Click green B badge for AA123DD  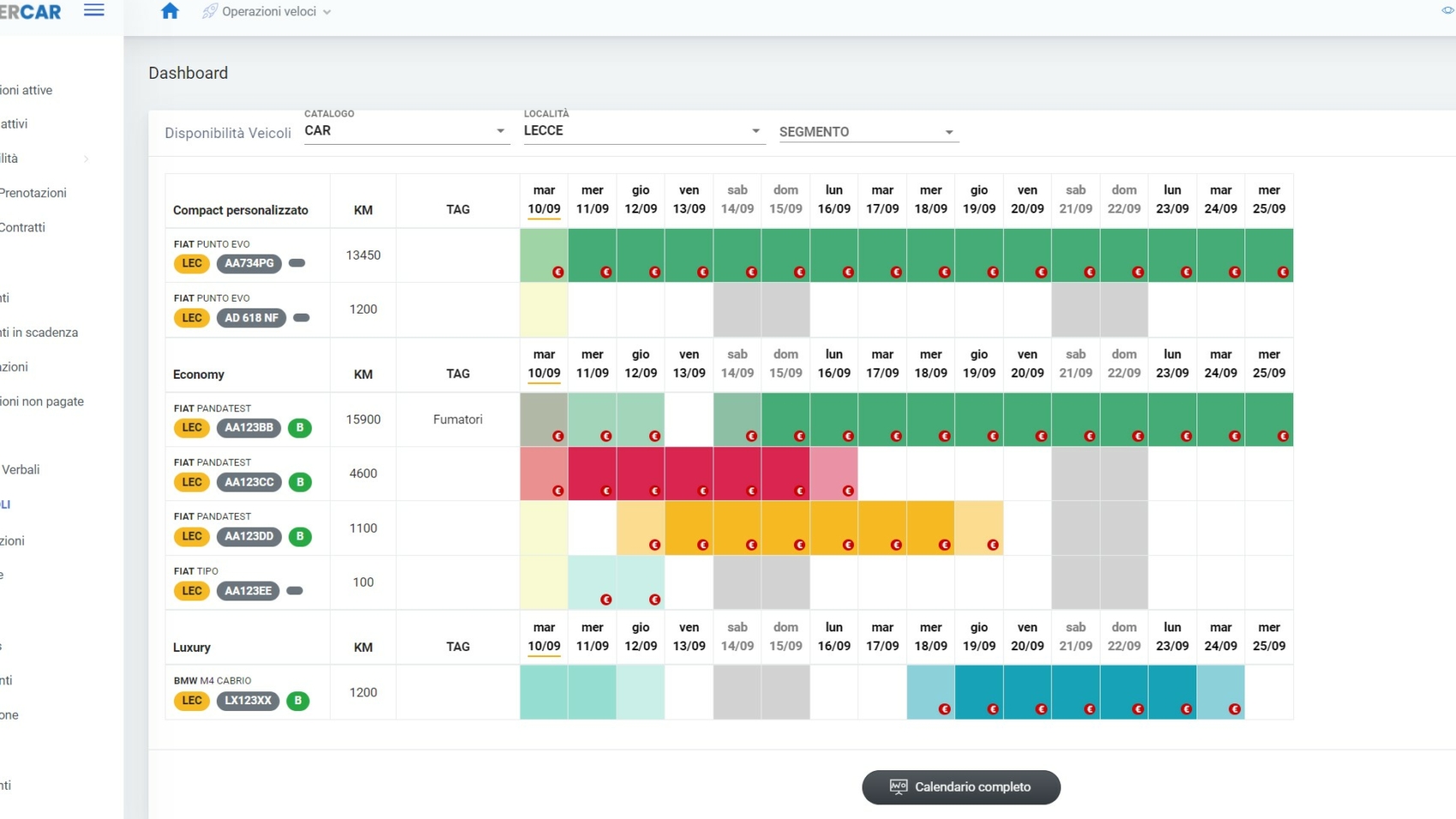coord(300,536)
